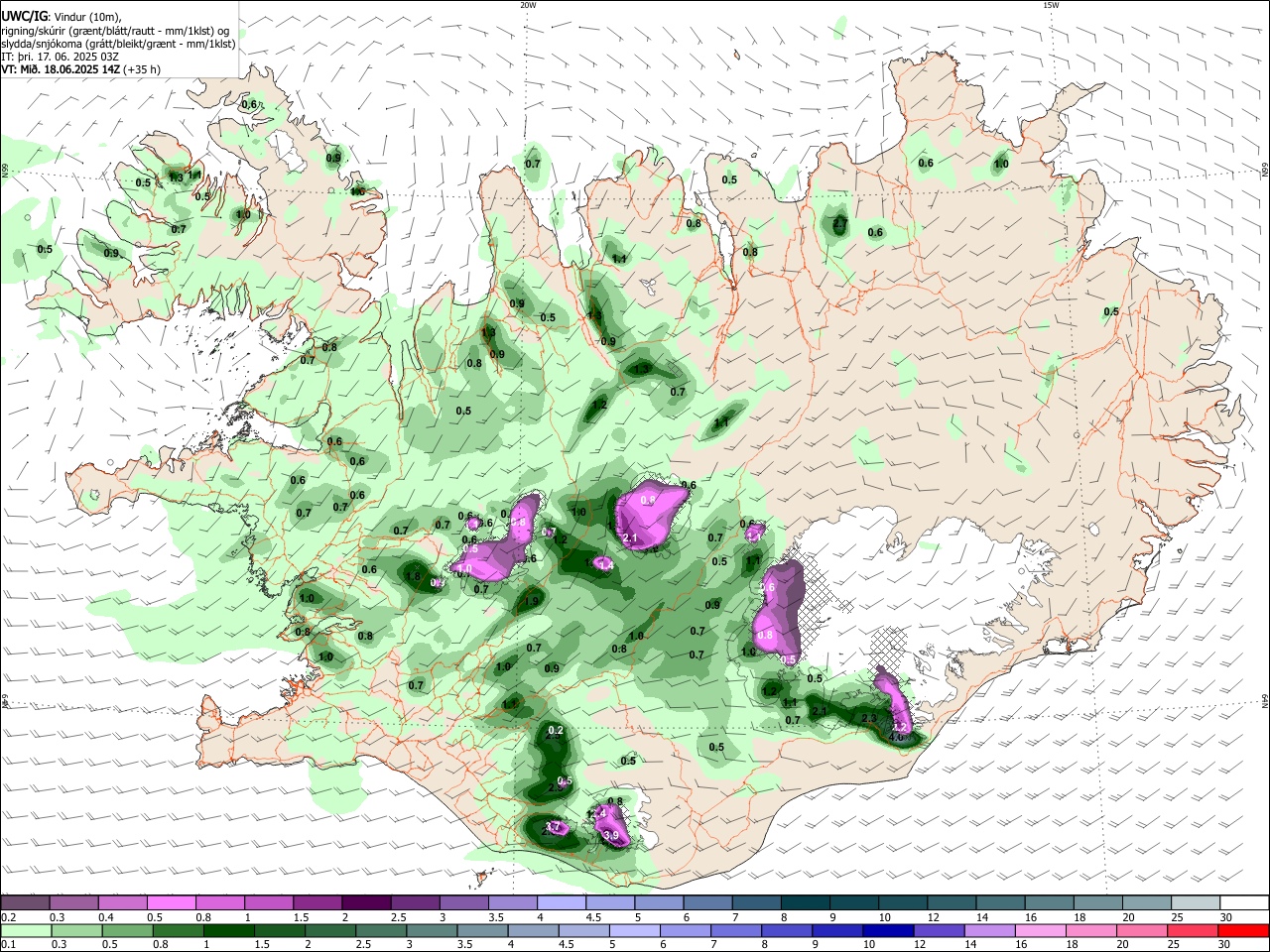Screen dimensions: 1270x952
Task: Pick the dark navy blue 10 swatch in rain legend
Action: coord(887,930)
